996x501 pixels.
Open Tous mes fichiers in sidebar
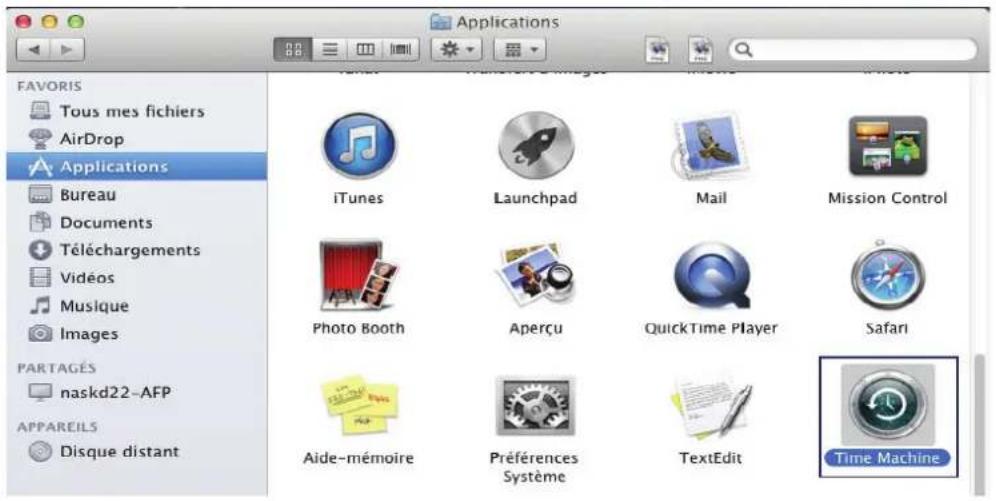tap(137, 111)
